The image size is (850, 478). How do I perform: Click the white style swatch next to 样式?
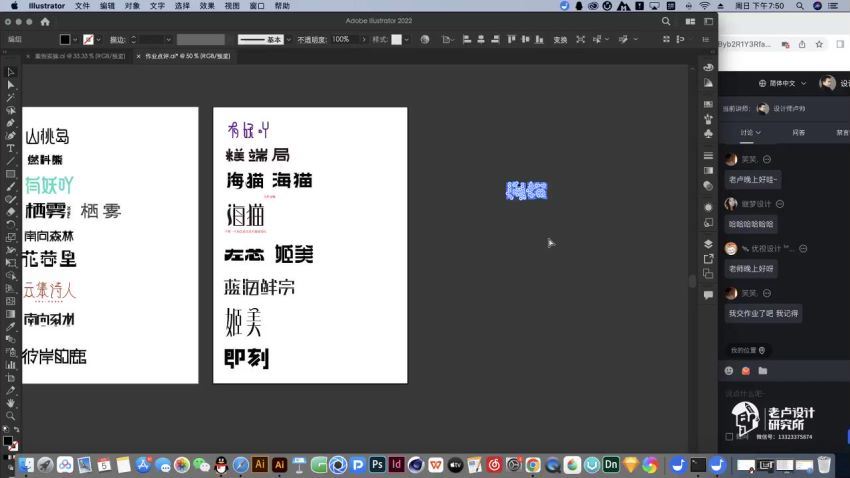tap(397, 40)
